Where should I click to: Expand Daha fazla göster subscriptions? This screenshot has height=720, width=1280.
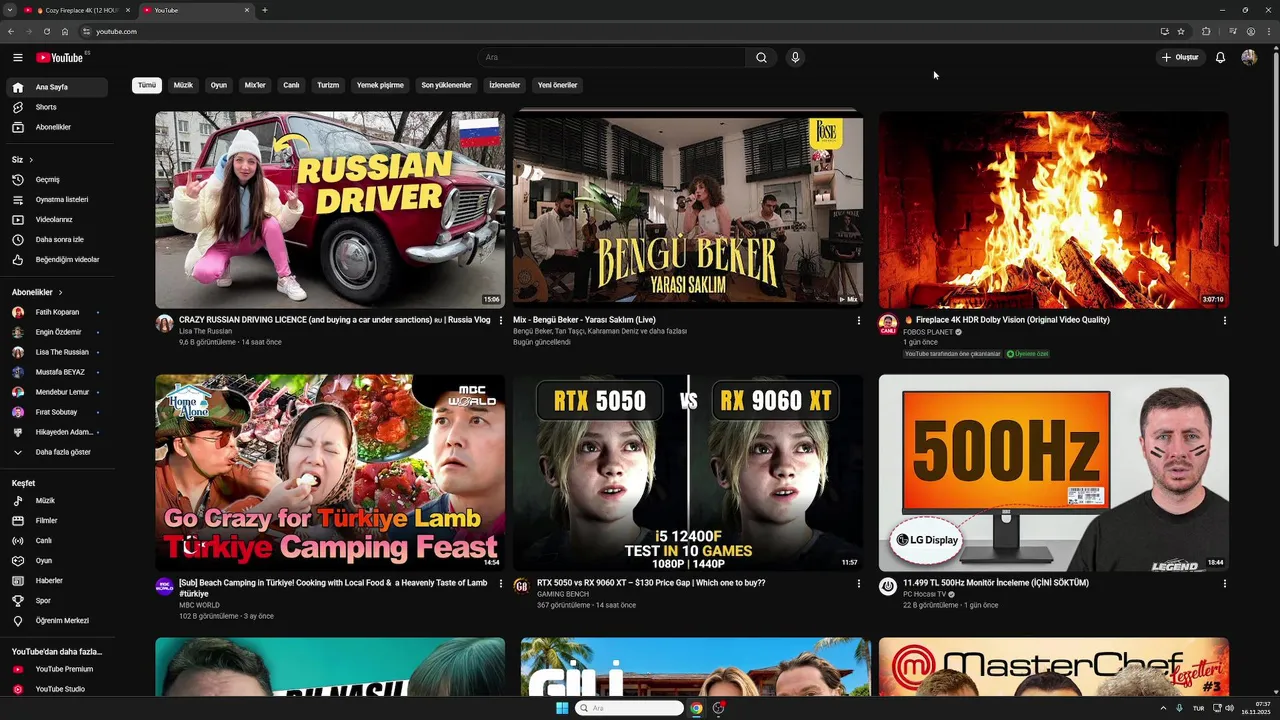coord(56,452)
